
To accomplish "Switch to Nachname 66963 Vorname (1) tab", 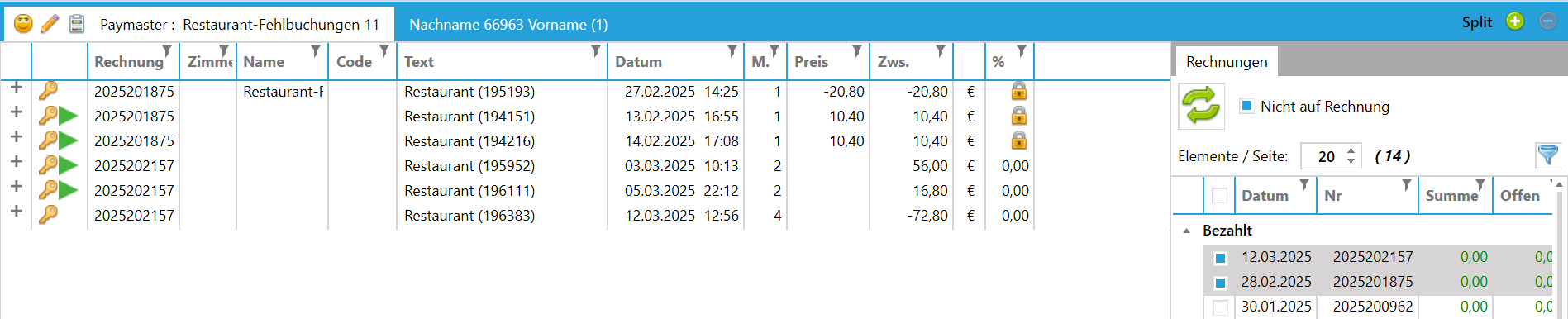I will click(x=508, y=25).
